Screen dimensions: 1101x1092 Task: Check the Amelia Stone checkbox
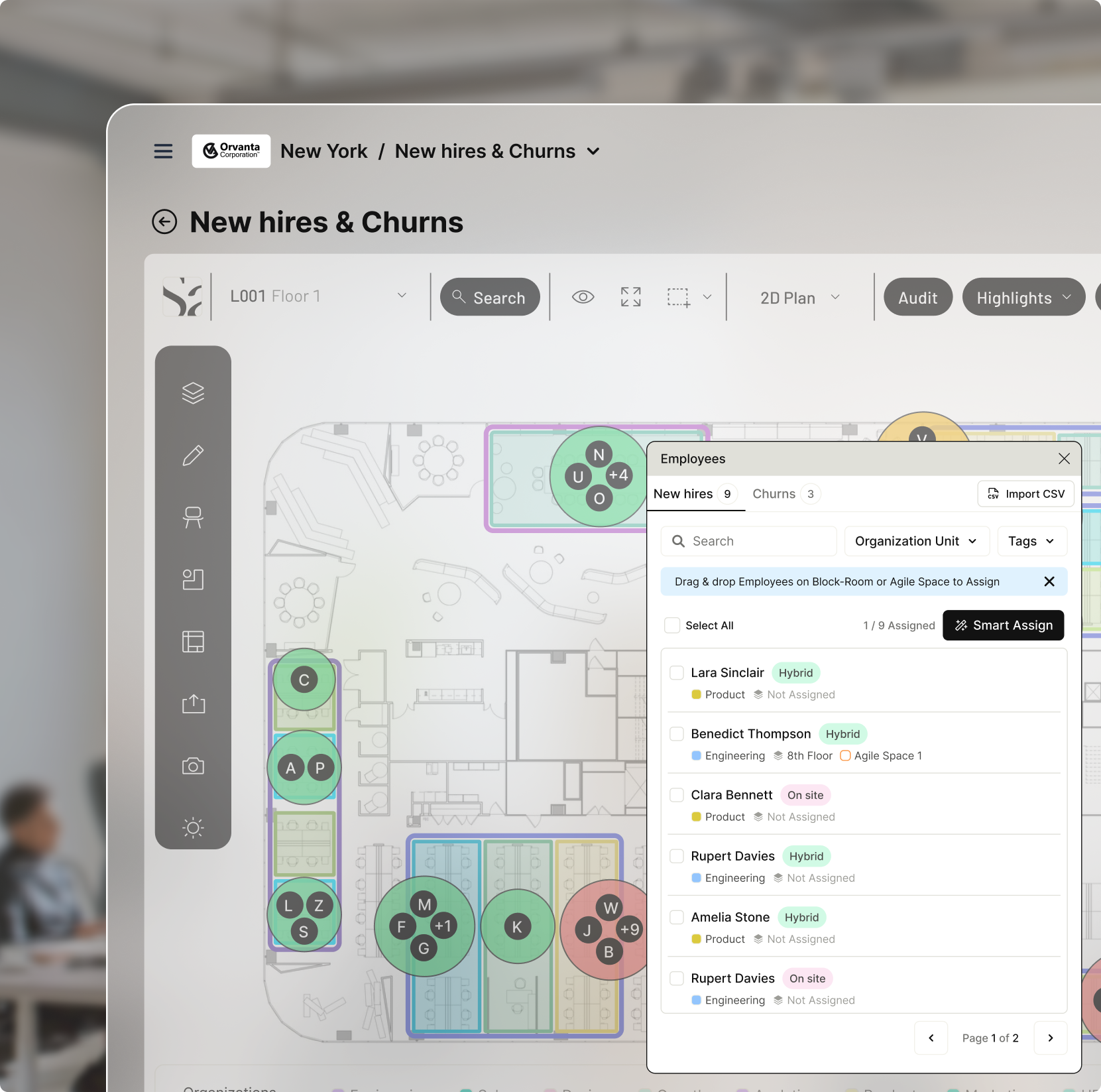677,917
